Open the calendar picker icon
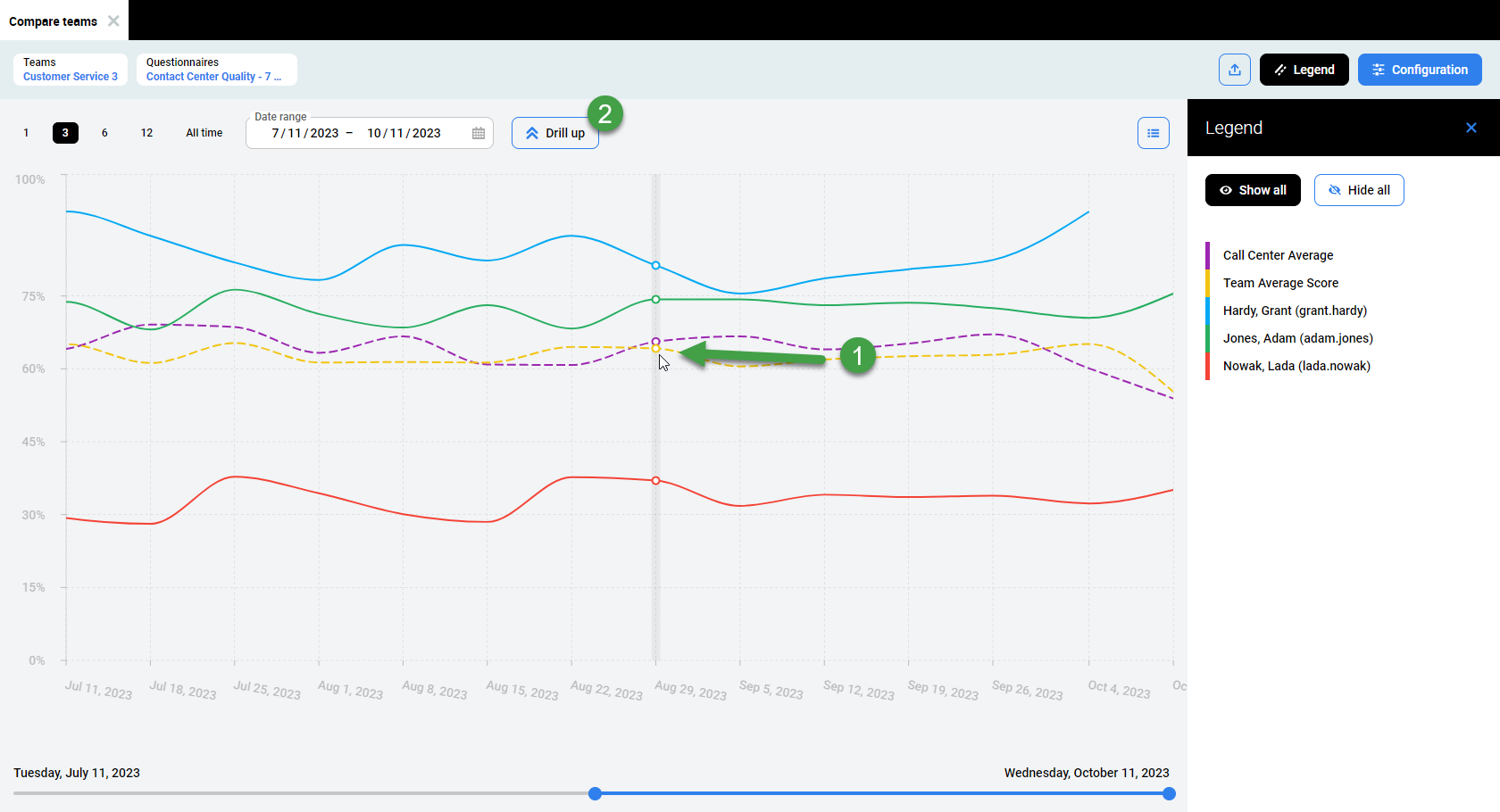Screen dimensions: 1500x812 tap(479, 132)
